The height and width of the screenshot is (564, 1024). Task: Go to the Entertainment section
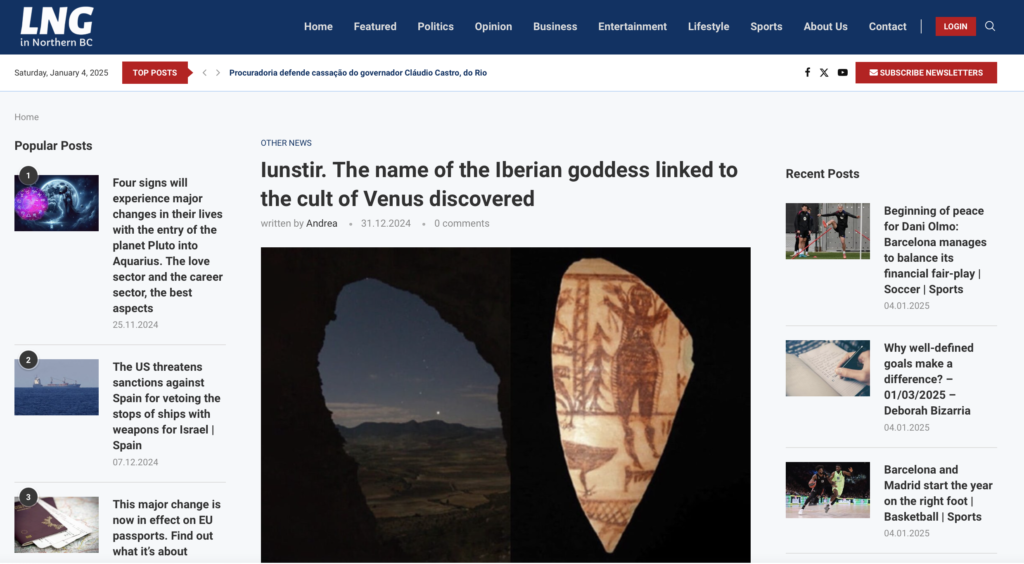tap(632, 27)
